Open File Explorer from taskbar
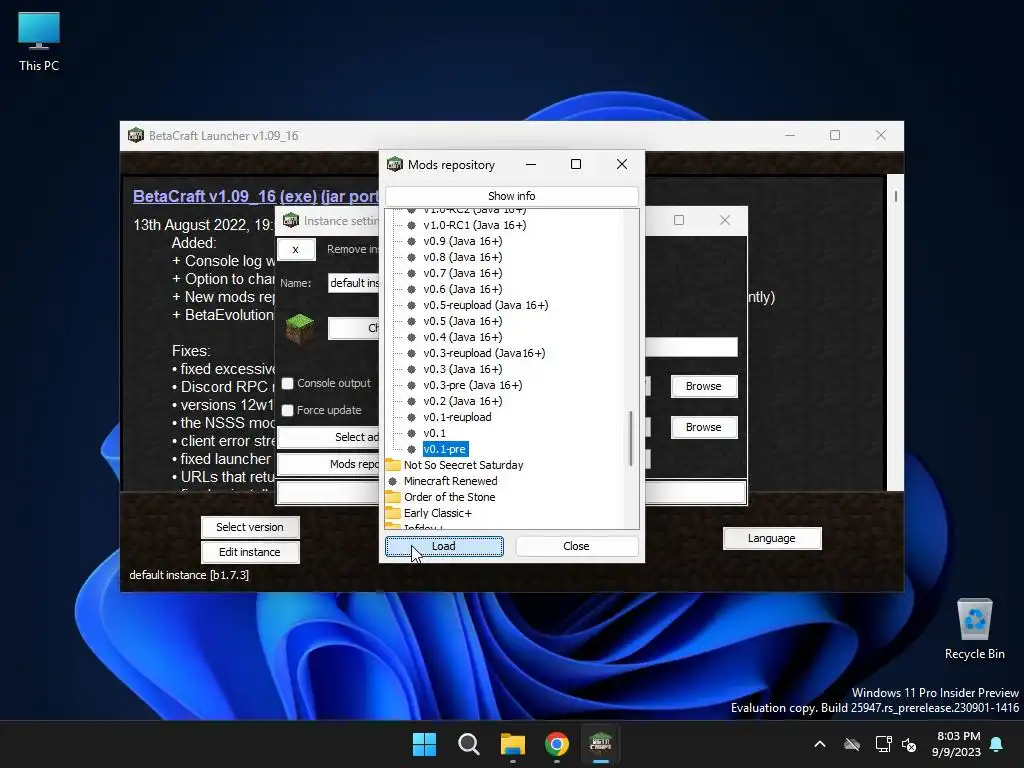 (x=513, y=744)
